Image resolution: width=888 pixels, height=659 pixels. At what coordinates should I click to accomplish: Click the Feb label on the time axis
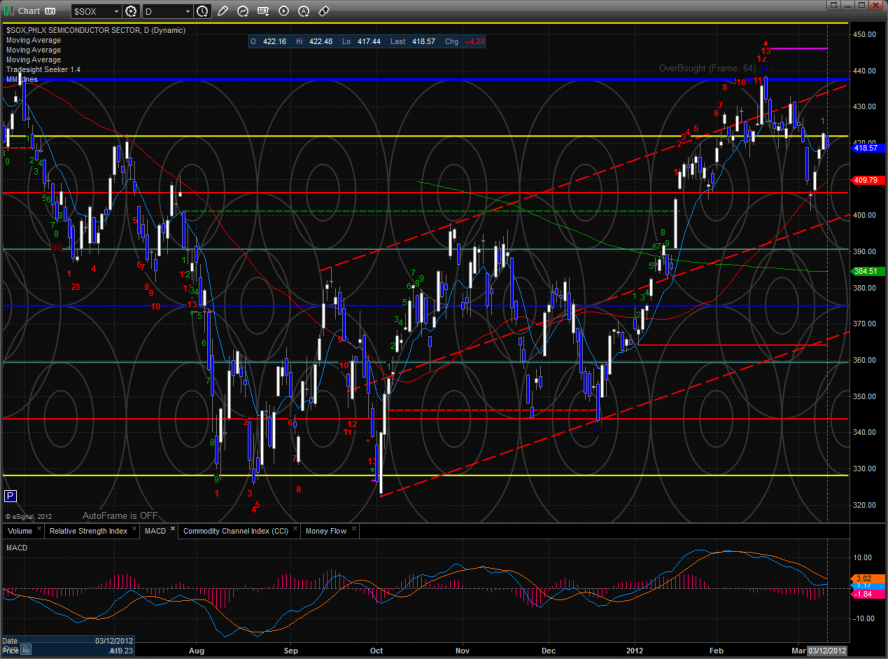point(716,651)
